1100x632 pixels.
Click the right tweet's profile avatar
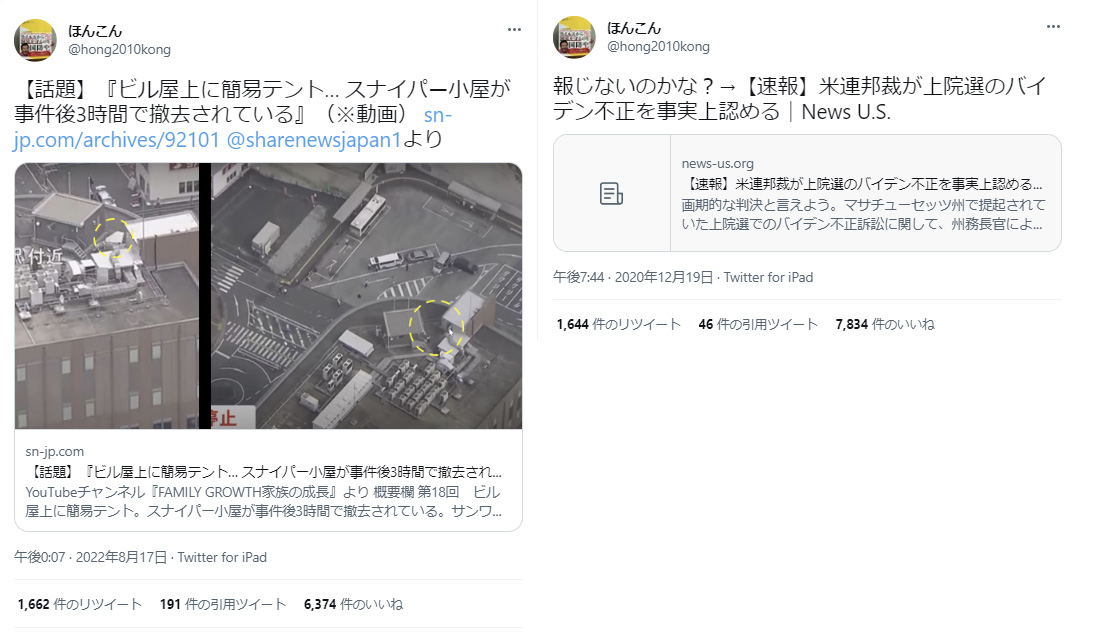[574, 37]
